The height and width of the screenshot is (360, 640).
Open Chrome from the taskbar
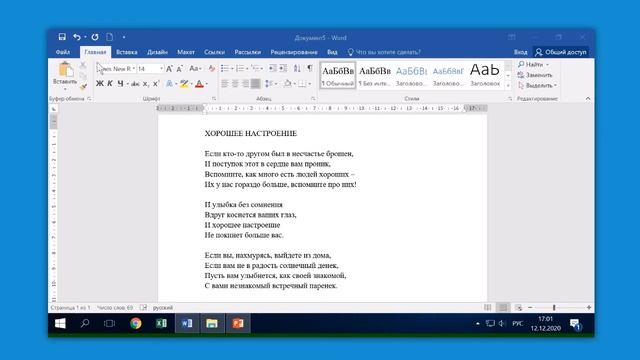click(x=136, y=324)
